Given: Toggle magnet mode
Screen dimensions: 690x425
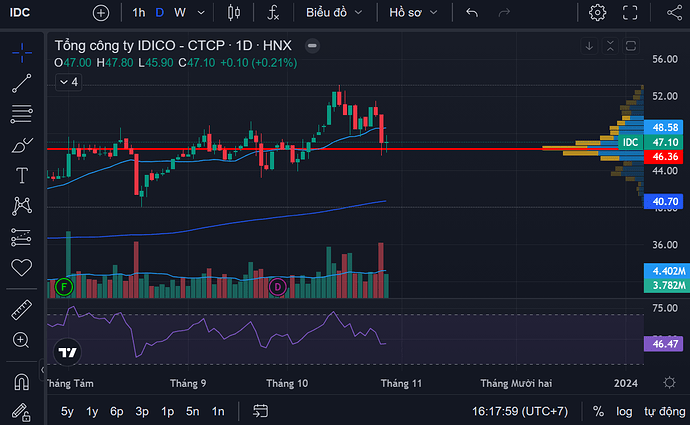Looking at the screenshot, I should [22, 381].
